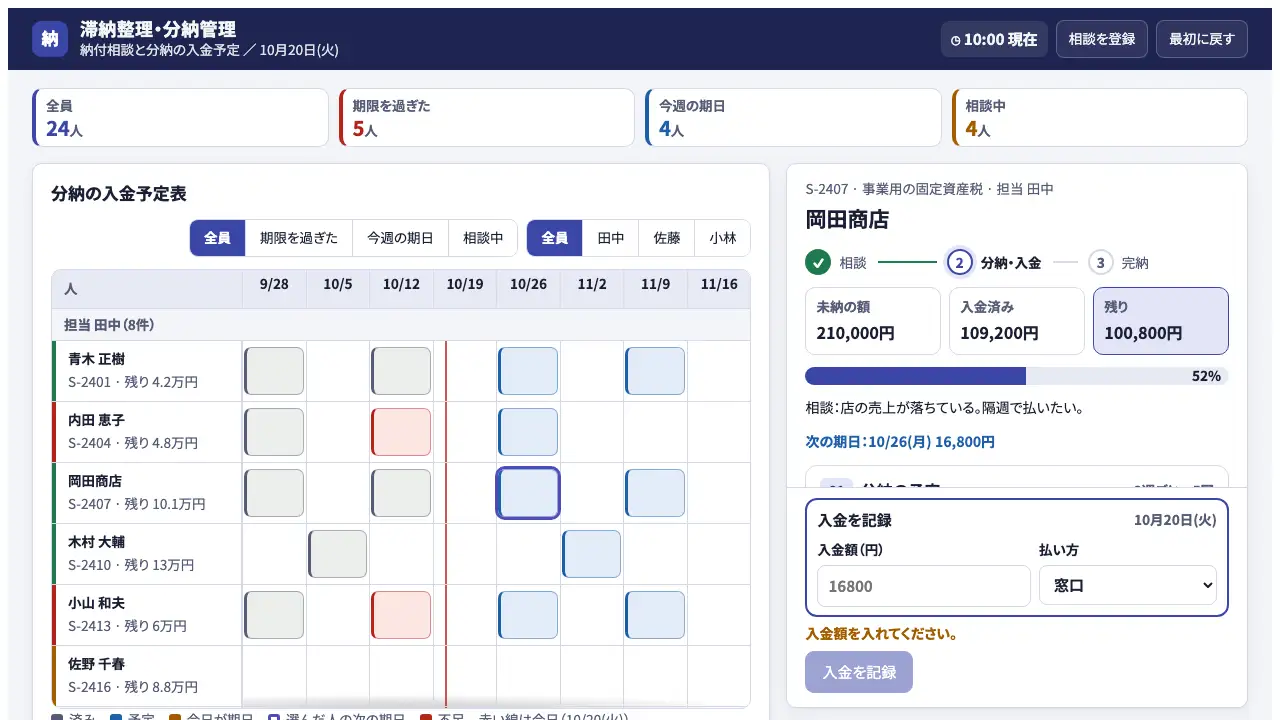1280x720 pixels.
Task: Select the 青木 正樹 row
Action: tap(147, 371)
